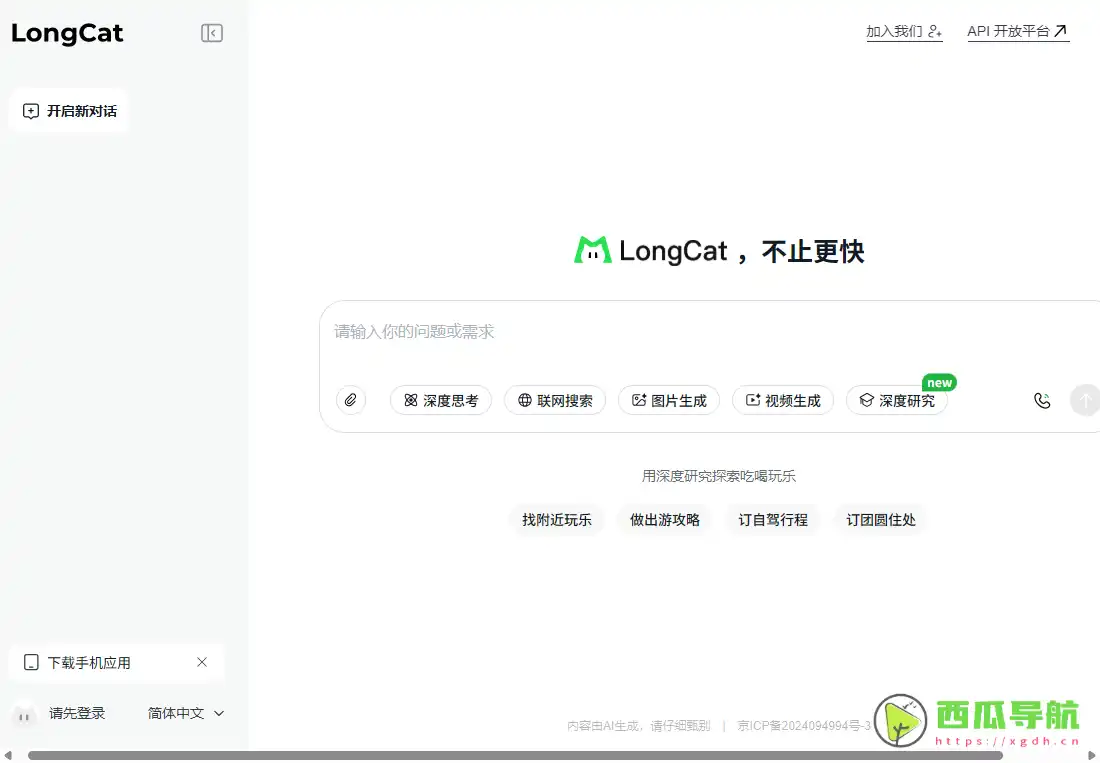
Task: Open the 简体中文 language dropdown
Action: [186, 713]
